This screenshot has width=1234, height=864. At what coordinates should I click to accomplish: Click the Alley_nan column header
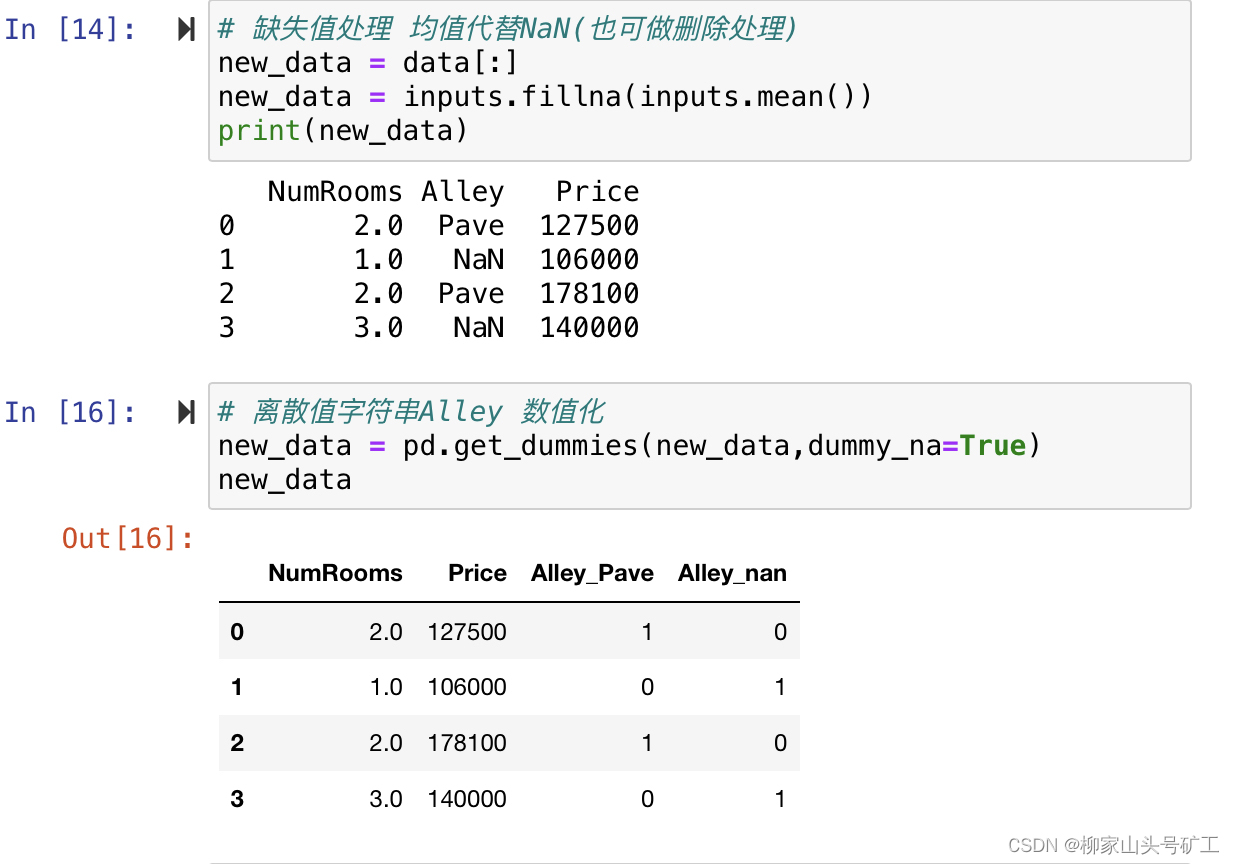732,573
